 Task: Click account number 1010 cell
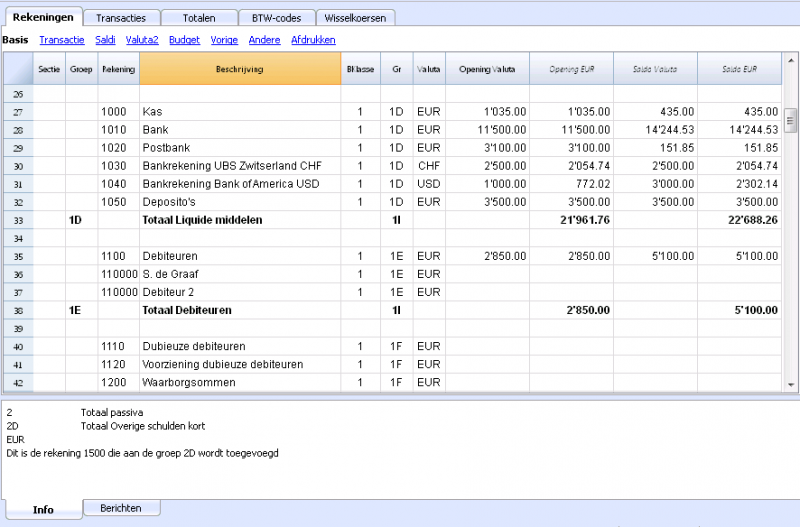(118, 130)
